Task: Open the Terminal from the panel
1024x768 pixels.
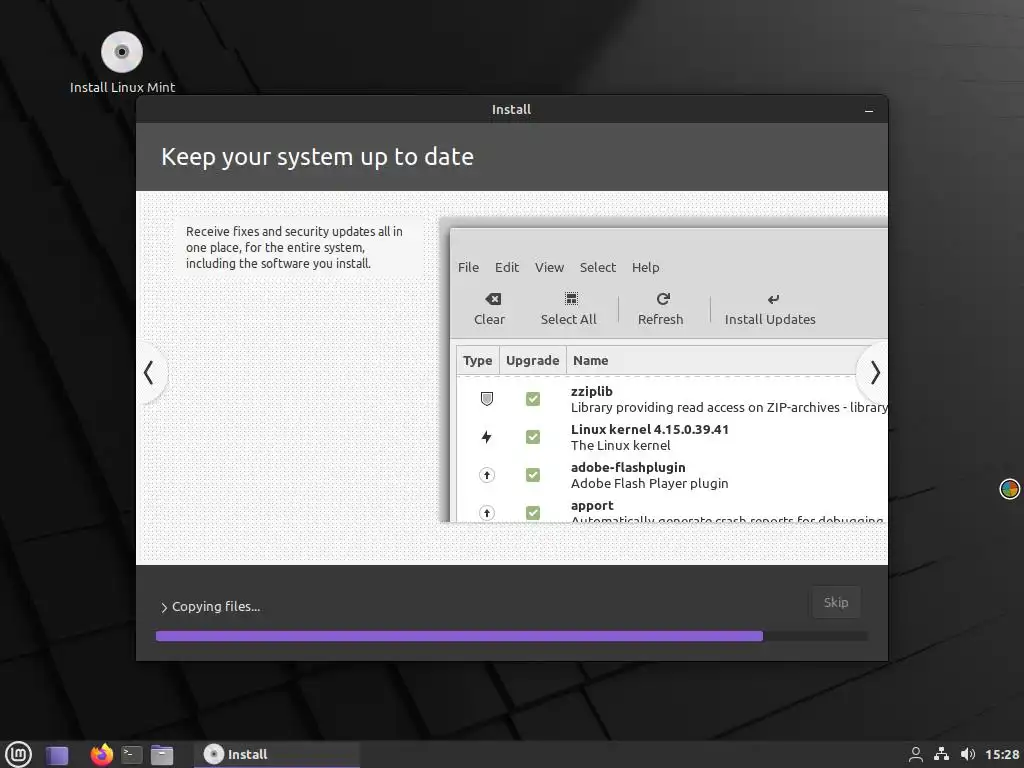Action: point(131,754)
